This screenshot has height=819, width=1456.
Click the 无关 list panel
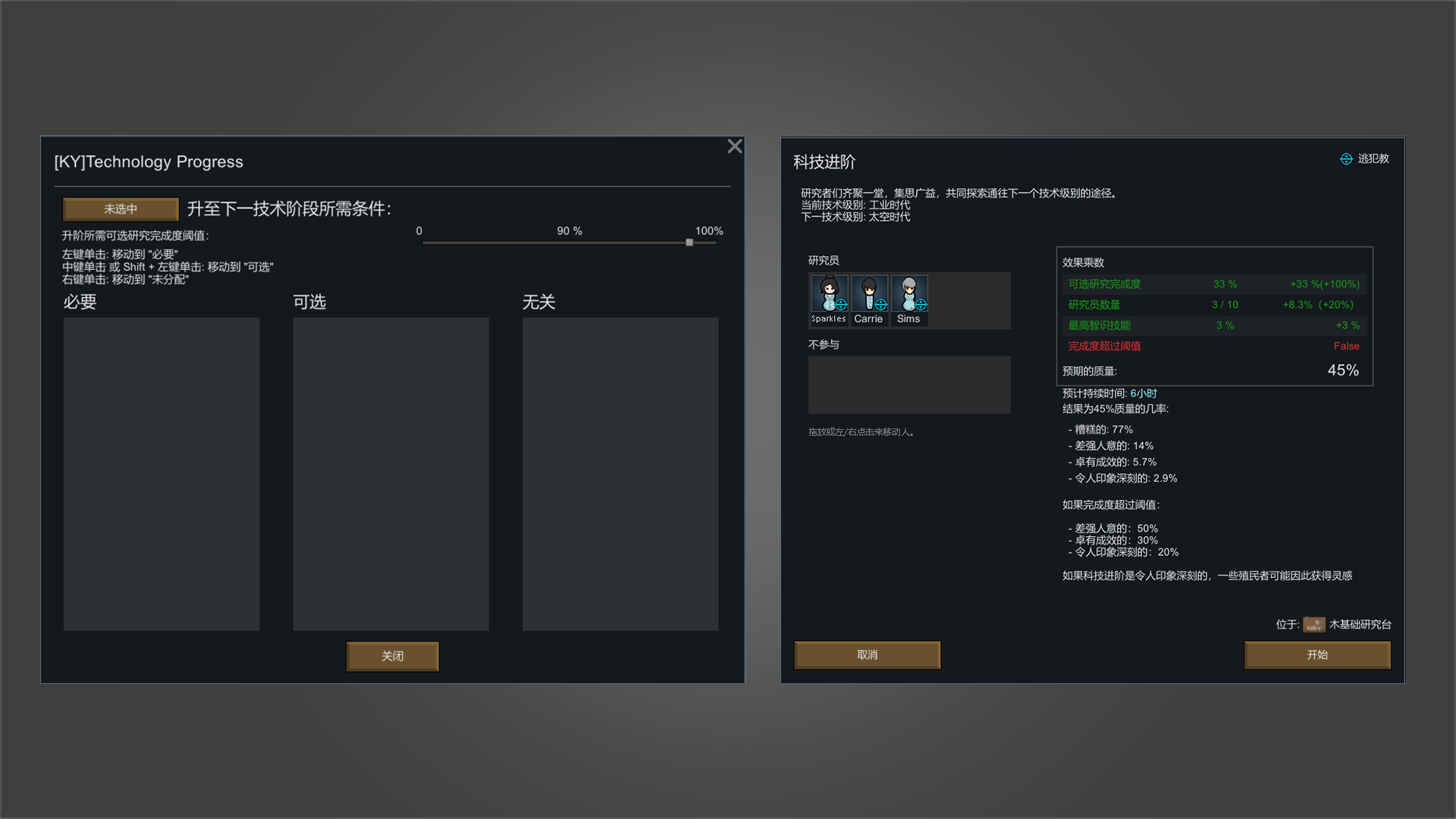pos(620,474)
